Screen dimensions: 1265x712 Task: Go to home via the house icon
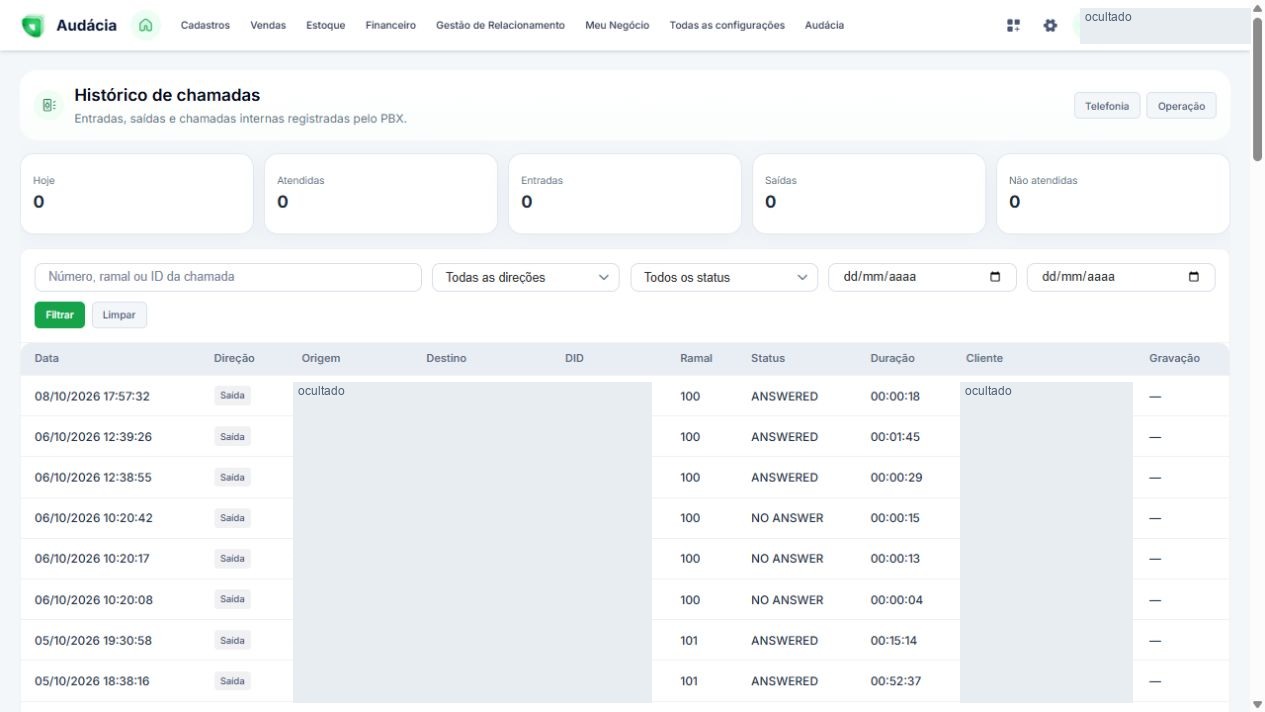[145, 26]
